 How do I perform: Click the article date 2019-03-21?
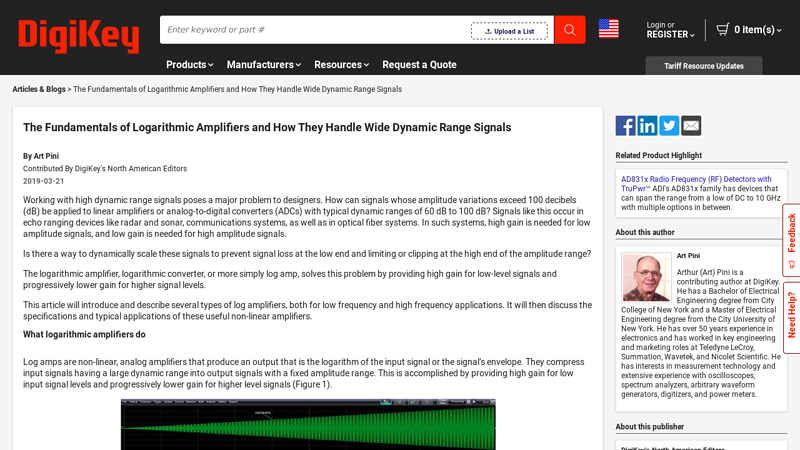click(43, 181)
